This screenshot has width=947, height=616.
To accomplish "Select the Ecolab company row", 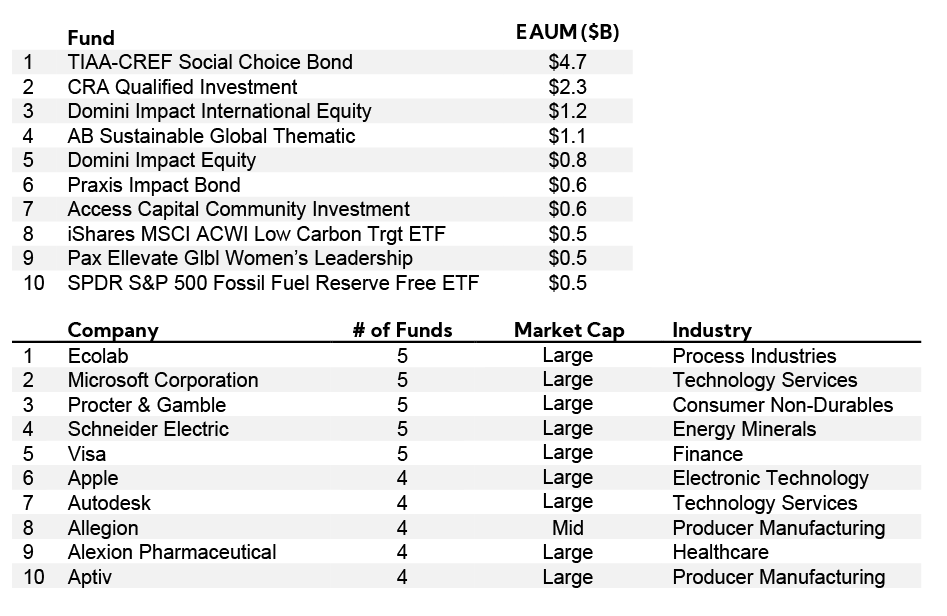I will (x=98, y=356).
